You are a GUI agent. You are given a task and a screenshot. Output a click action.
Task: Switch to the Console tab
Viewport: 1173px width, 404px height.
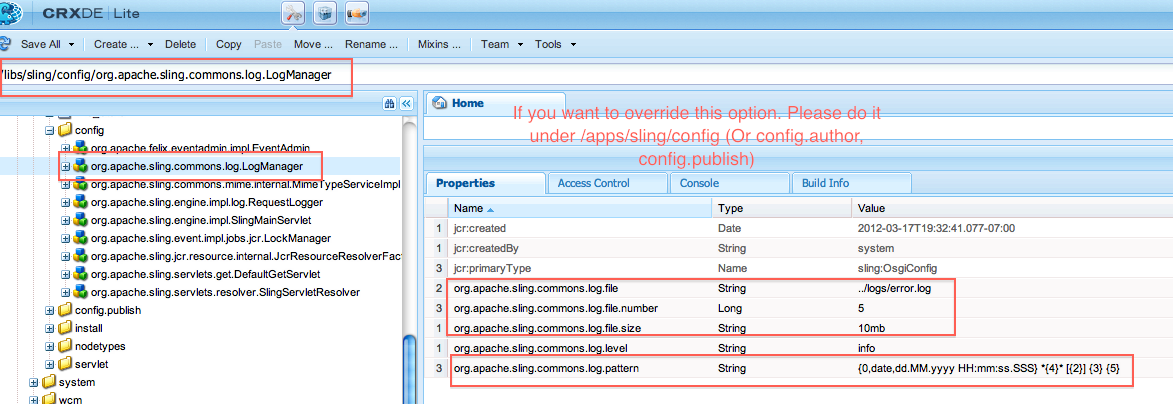(x=729, y=183)
